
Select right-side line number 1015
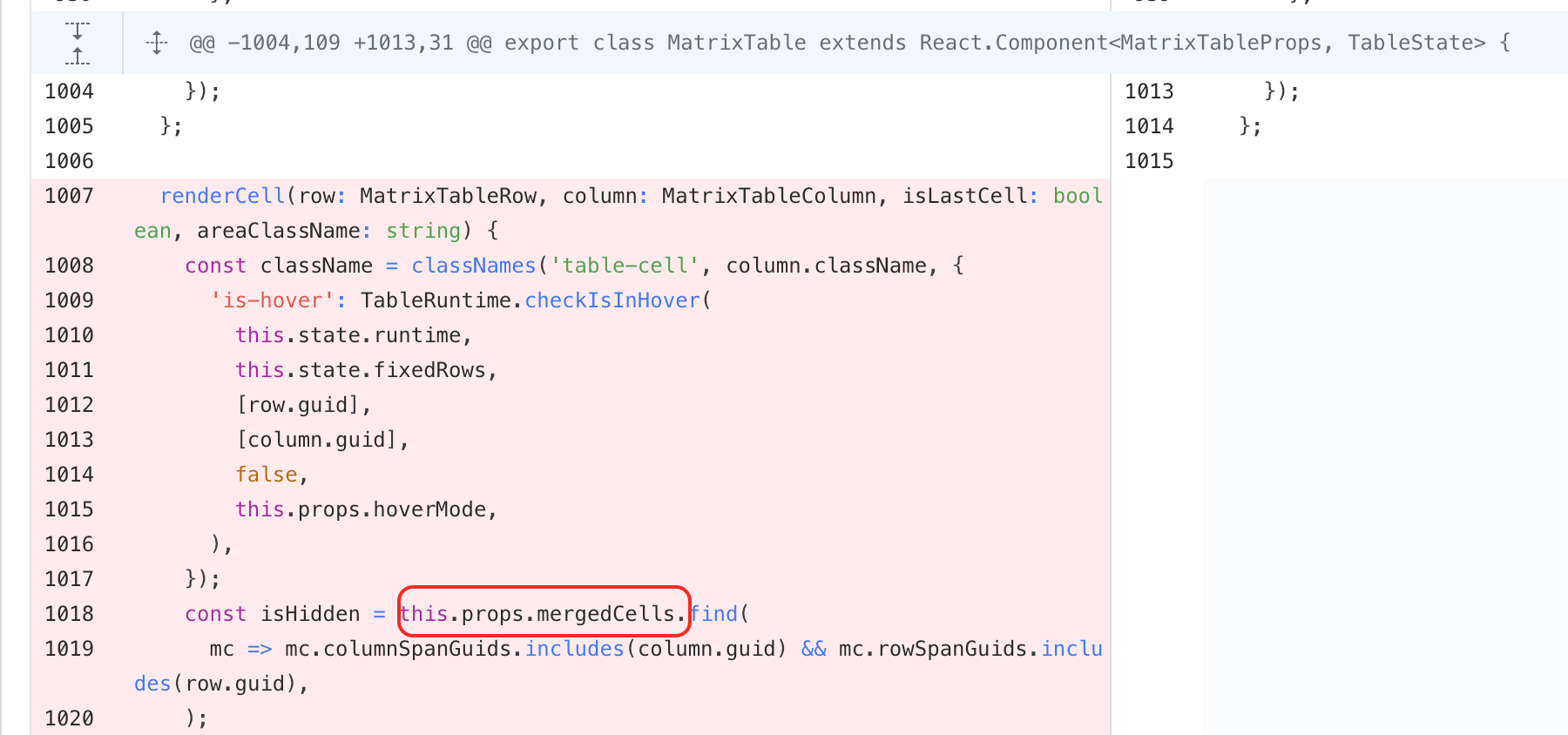click(x=1149, y=161)
